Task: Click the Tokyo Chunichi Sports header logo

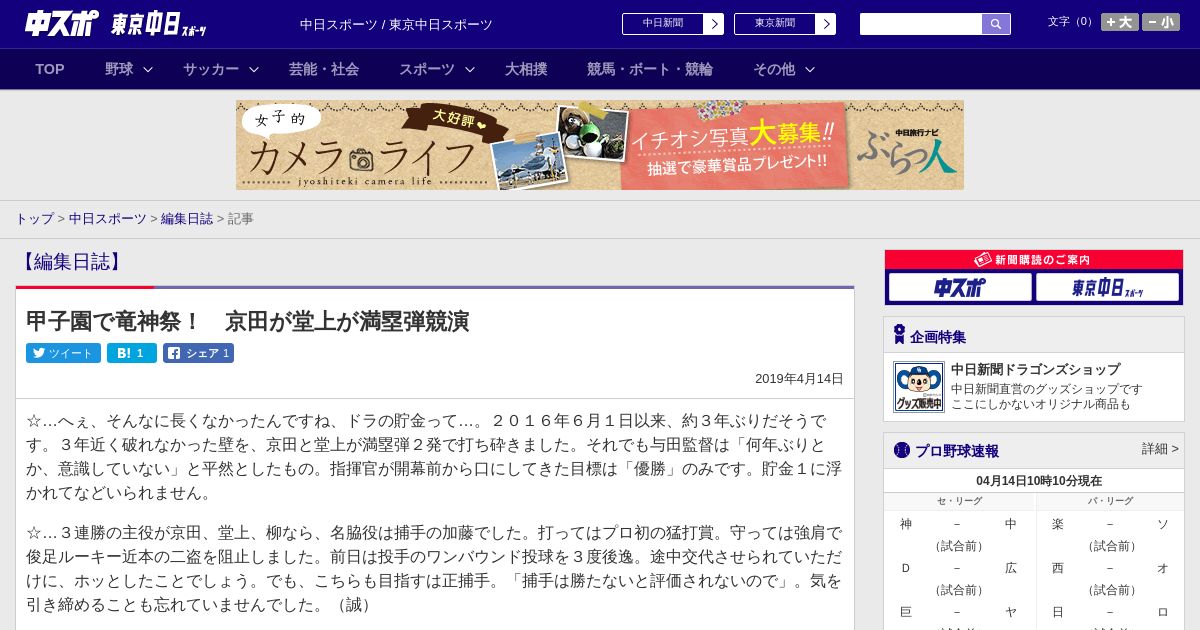Action: 158,25
